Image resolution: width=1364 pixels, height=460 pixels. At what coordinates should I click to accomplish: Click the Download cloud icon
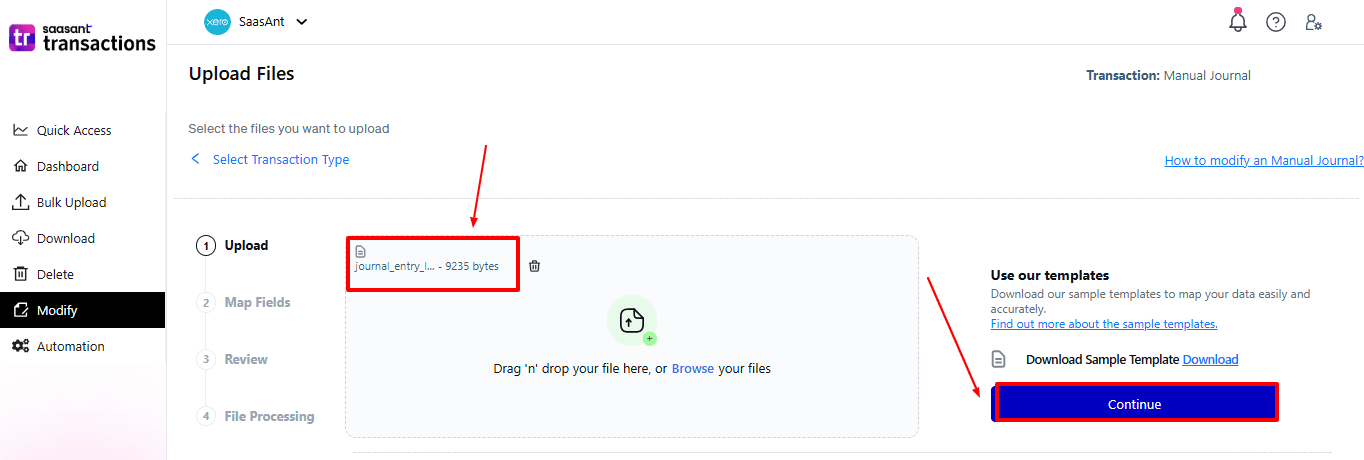tap(20, 238)
